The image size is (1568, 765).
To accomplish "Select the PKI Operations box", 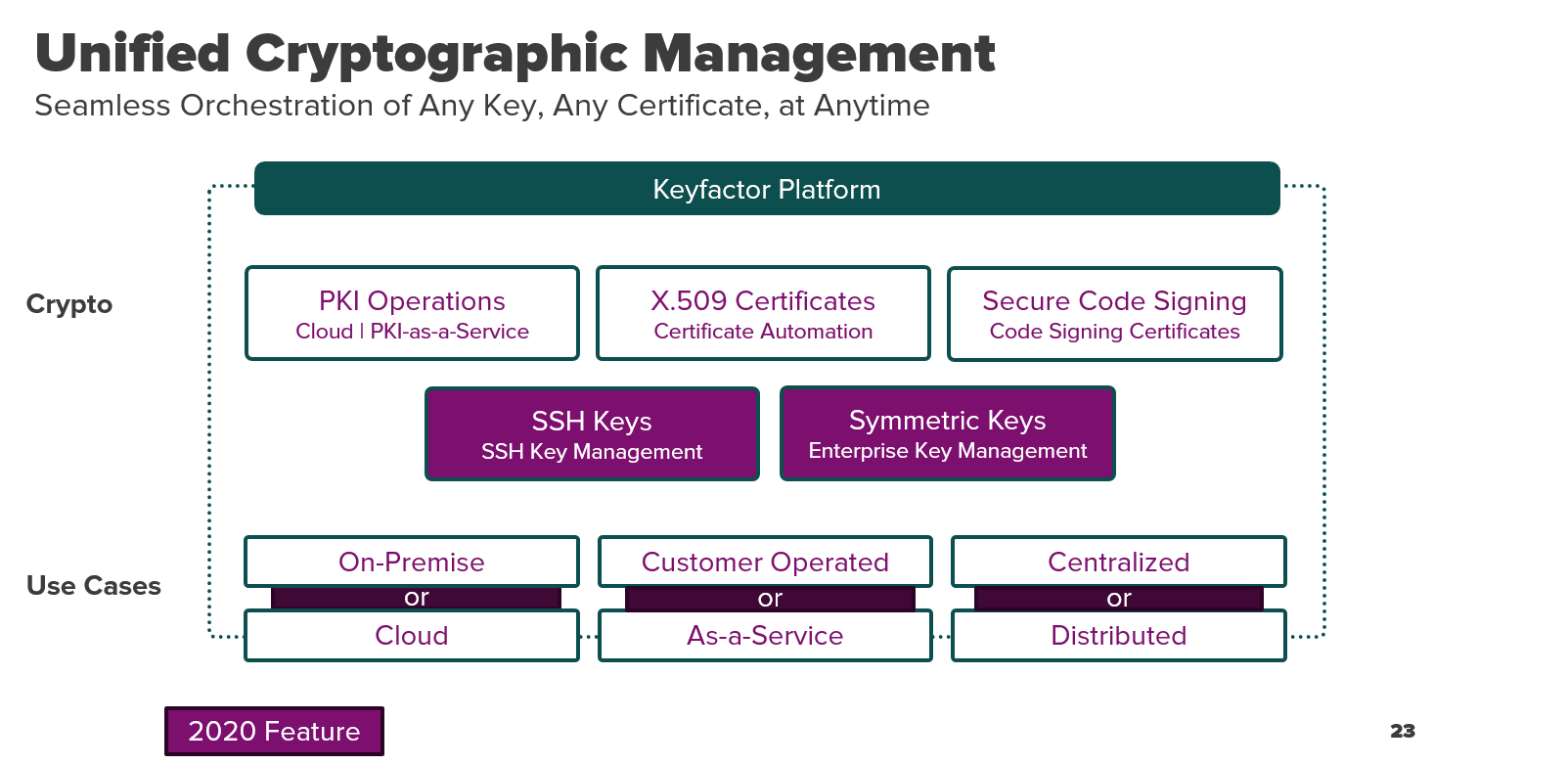I will pos(412,313).
